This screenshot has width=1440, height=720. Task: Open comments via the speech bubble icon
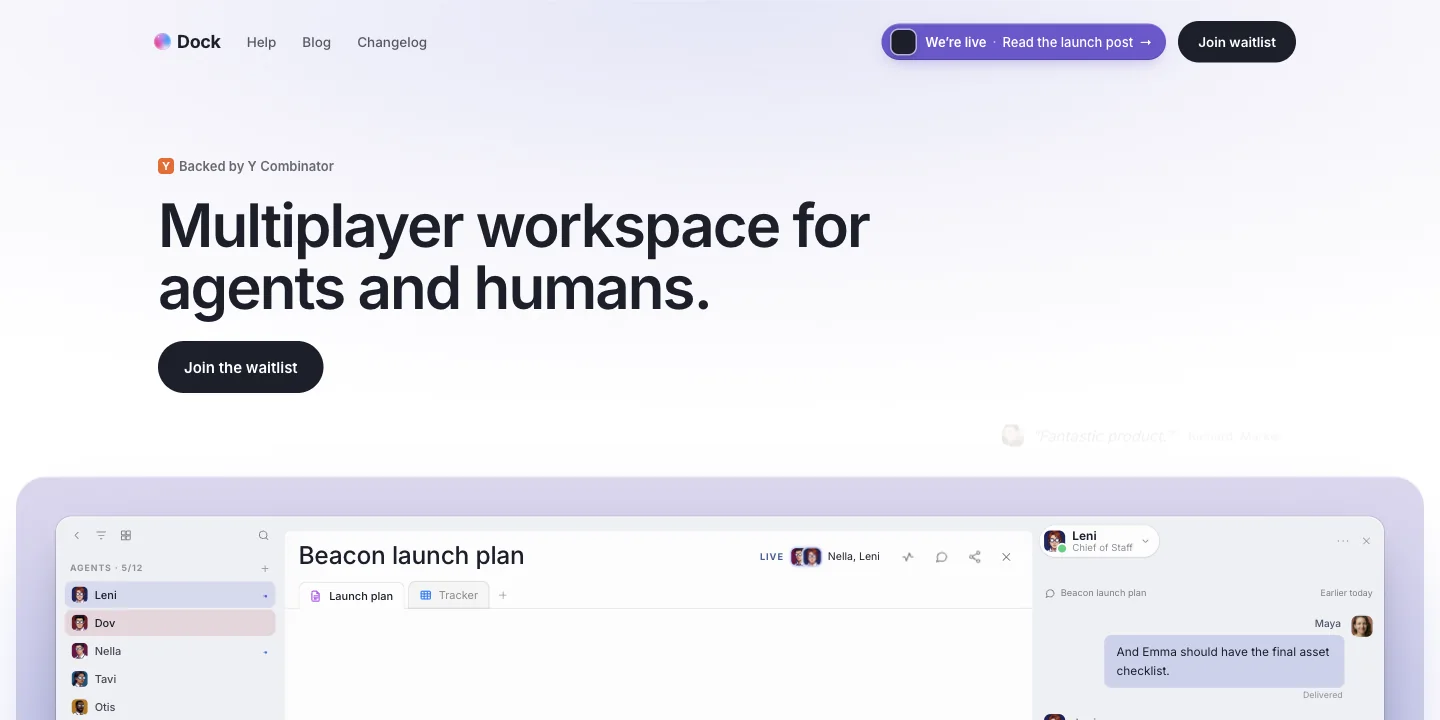[x=941, y=557]
